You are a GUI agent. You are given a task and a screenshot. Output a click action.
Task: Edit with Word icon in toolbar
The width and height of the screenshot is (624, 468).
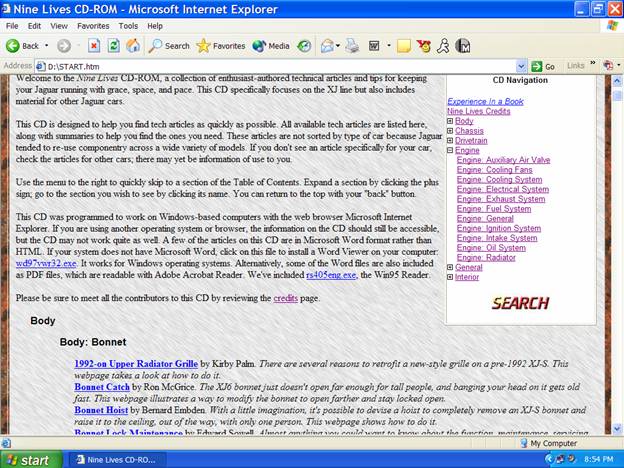[374, 46]
